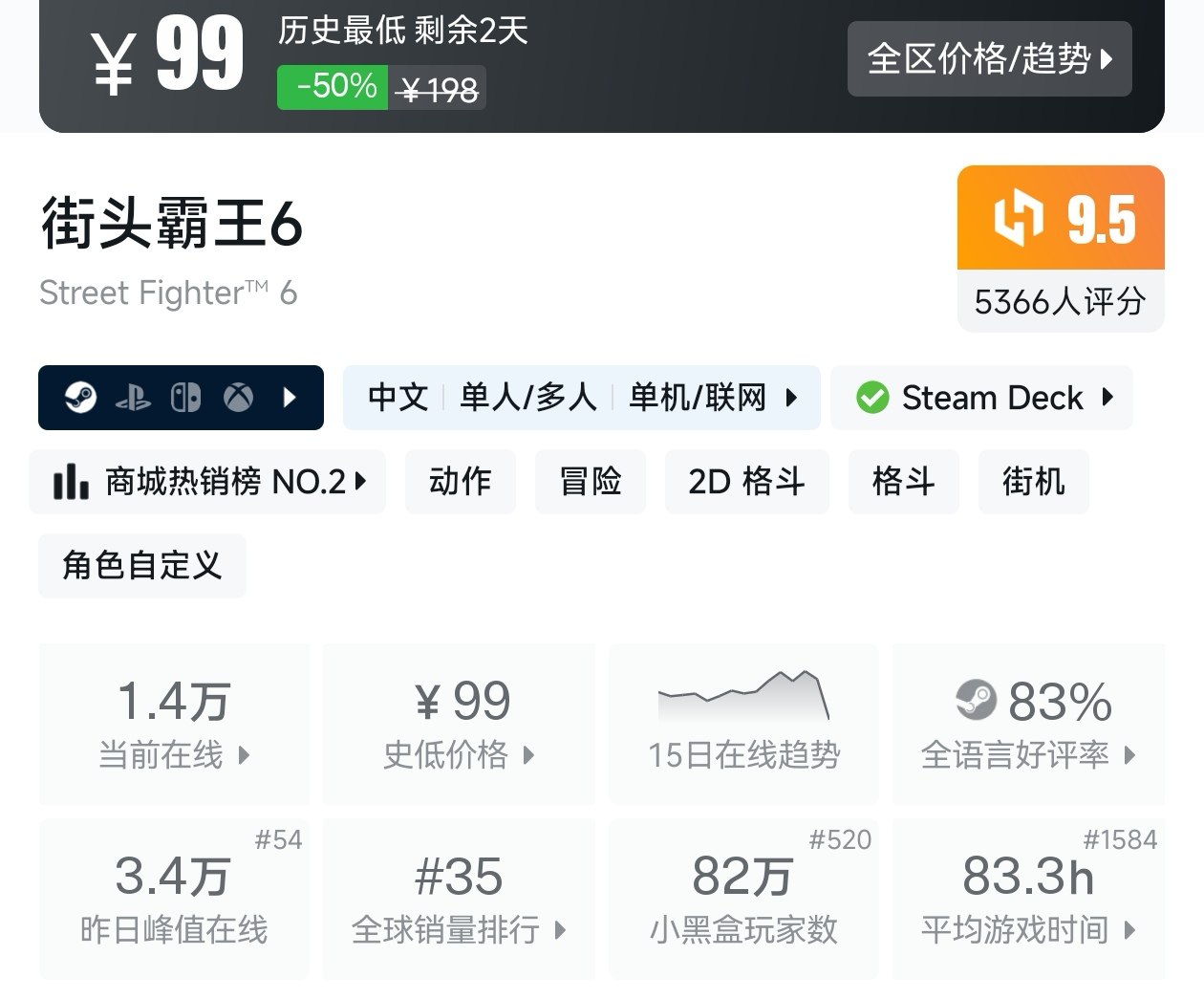Image resolution: width=1204 pixels, height=999 pixels.
Task: Tap the 角色自定义 tag
Action: coord(142,566)
